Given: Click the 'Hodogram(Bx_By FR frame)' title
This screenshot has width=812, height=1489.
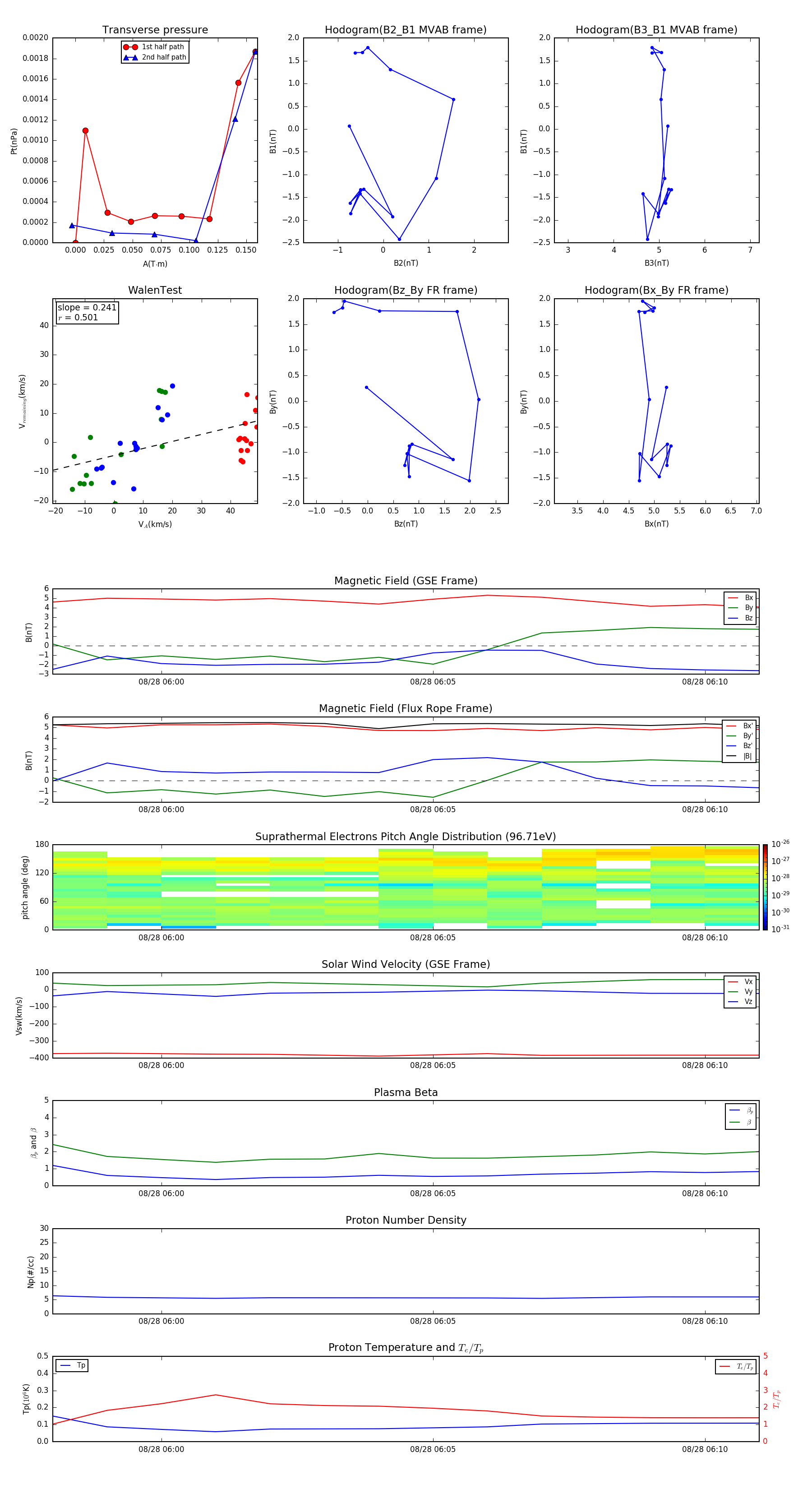Looking at the screenshot, I should (x=656, y=290).
